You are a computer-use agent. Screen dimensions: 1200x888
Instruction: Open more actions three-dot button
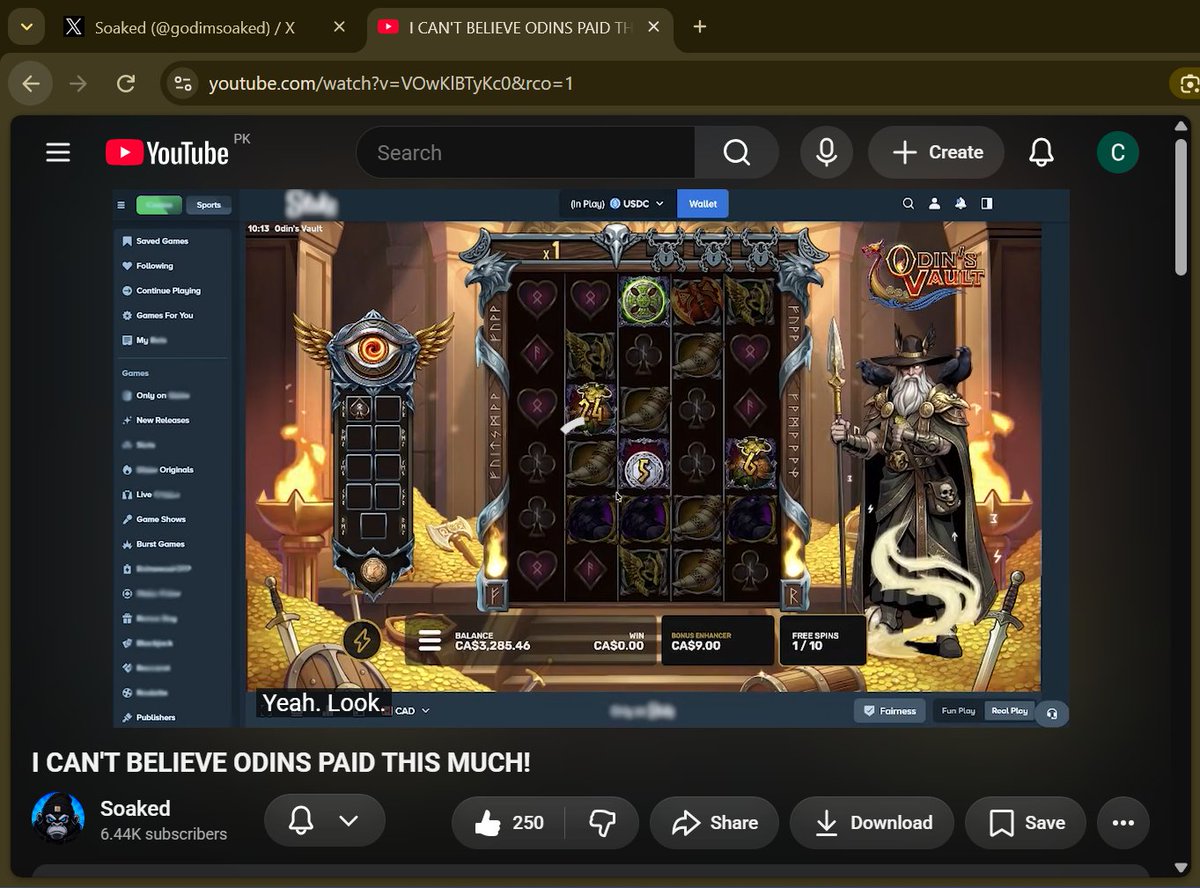[x=1123, y=822]
